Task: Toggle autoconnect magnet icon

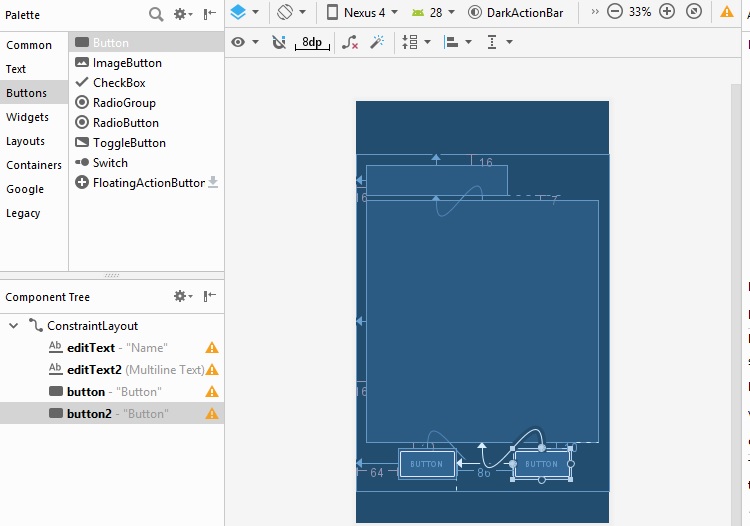Action: pos(279,42)
